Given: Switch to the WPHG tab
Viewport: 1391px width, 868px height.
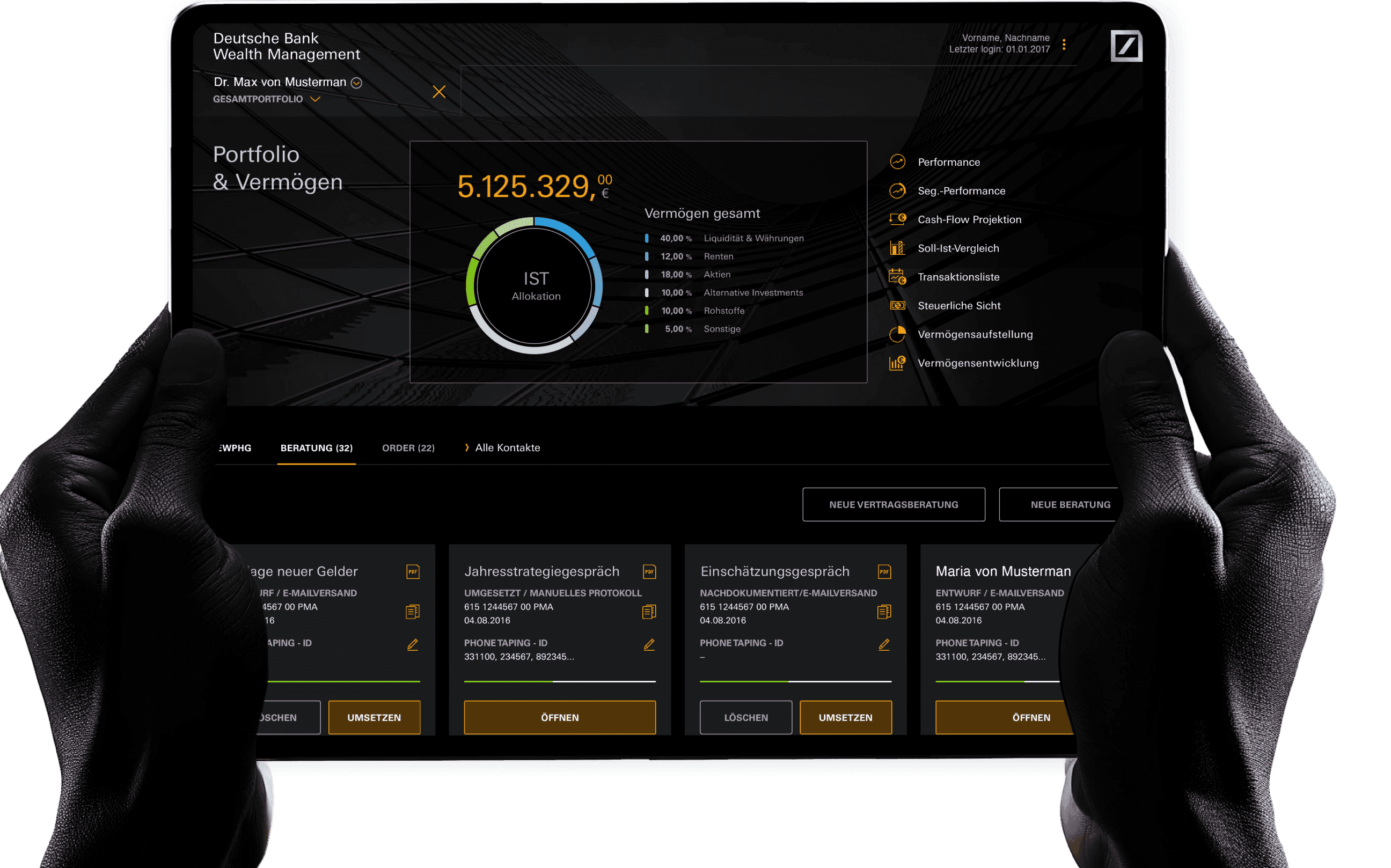Looking at the screenshot, I should pyautogui.click(x=236, y=448).
